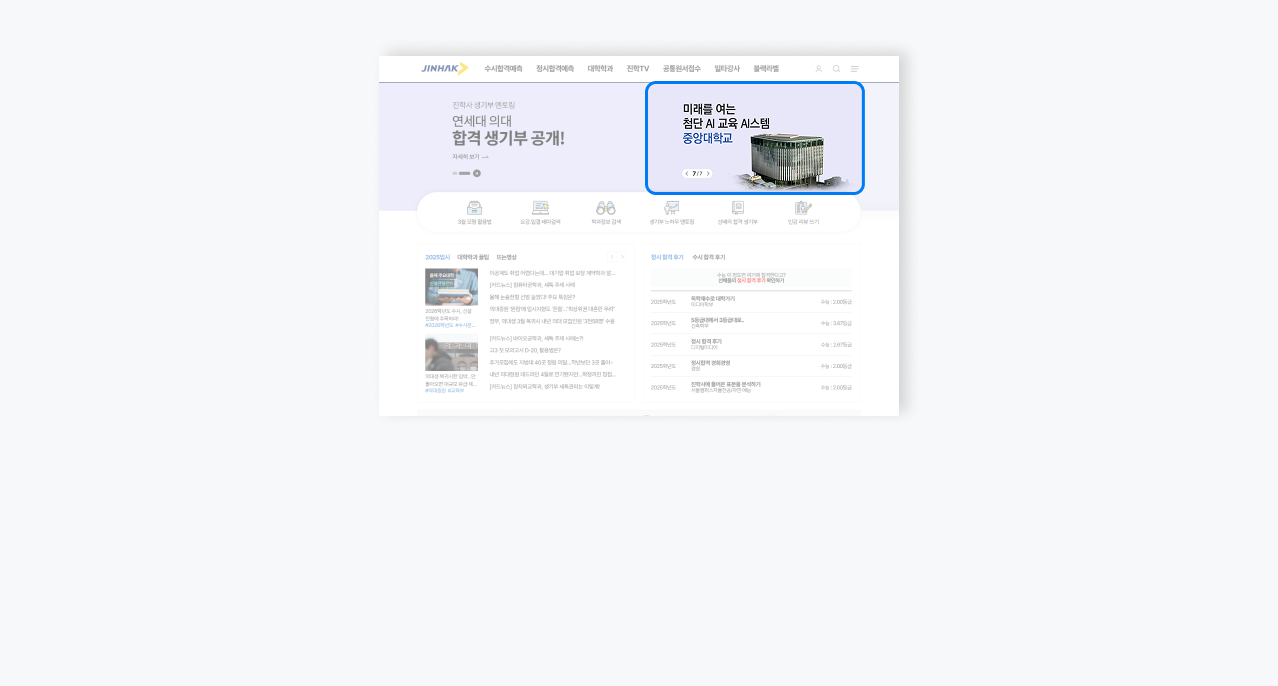
Task: Click the pause button on 연세대 의대 slider
Action: pos(477,173)
